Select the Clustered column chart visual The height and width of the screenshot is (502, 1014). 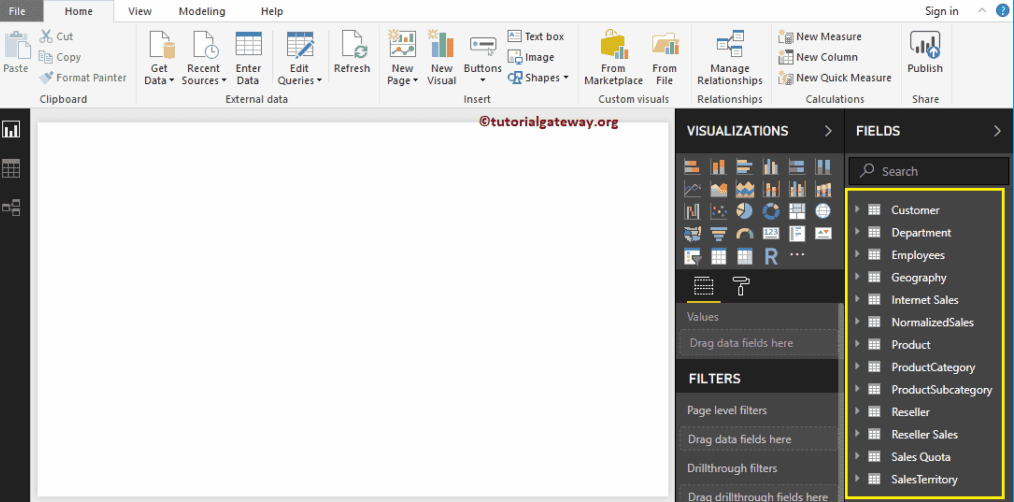click(771, 167)
